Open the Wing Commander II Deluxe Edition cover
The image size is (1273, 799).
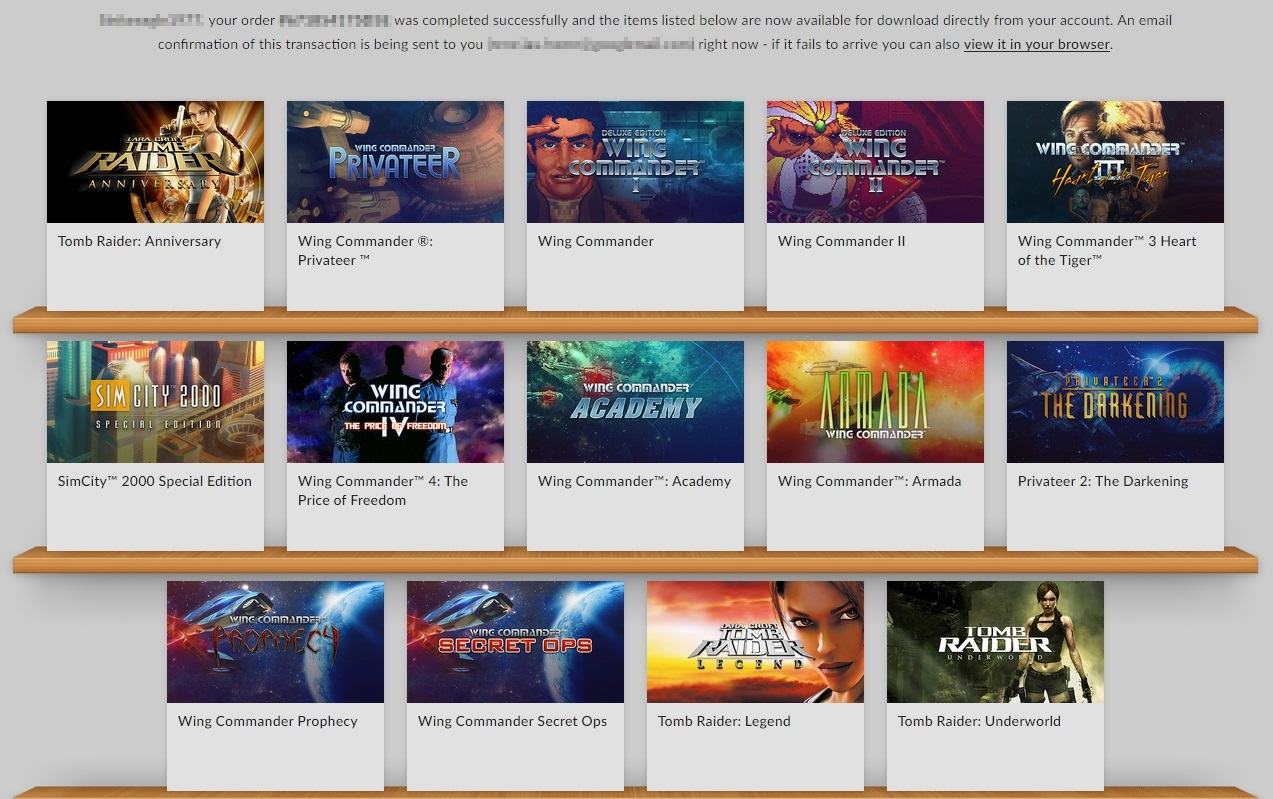875,162
